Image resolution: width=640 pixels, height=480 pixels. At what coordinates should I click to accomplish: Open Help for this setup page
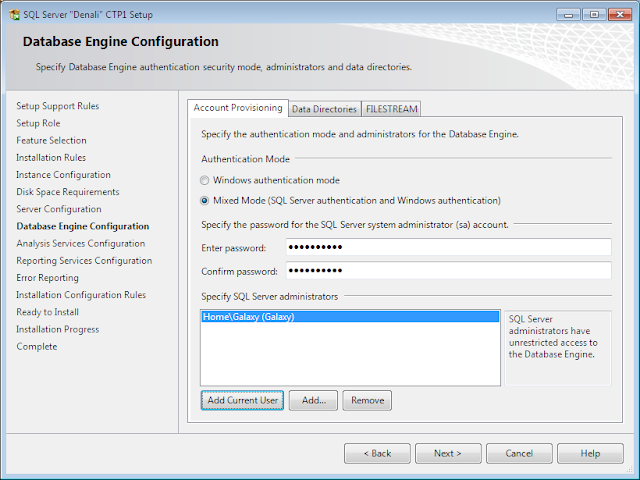click(590, 453)
